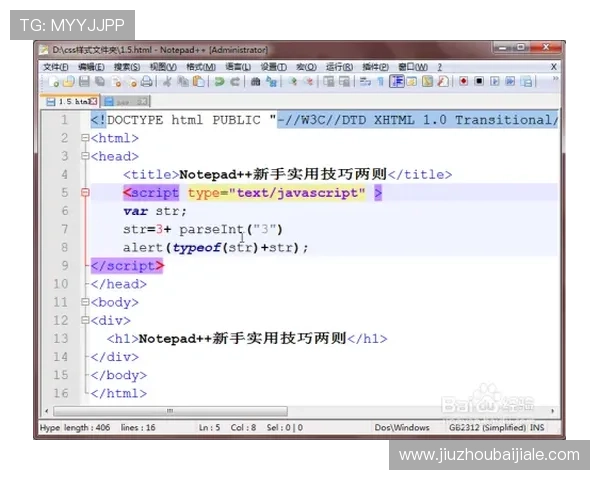Collapse the div fold marker on line 12
The image size is (600, 480).
tap(85, 320)
